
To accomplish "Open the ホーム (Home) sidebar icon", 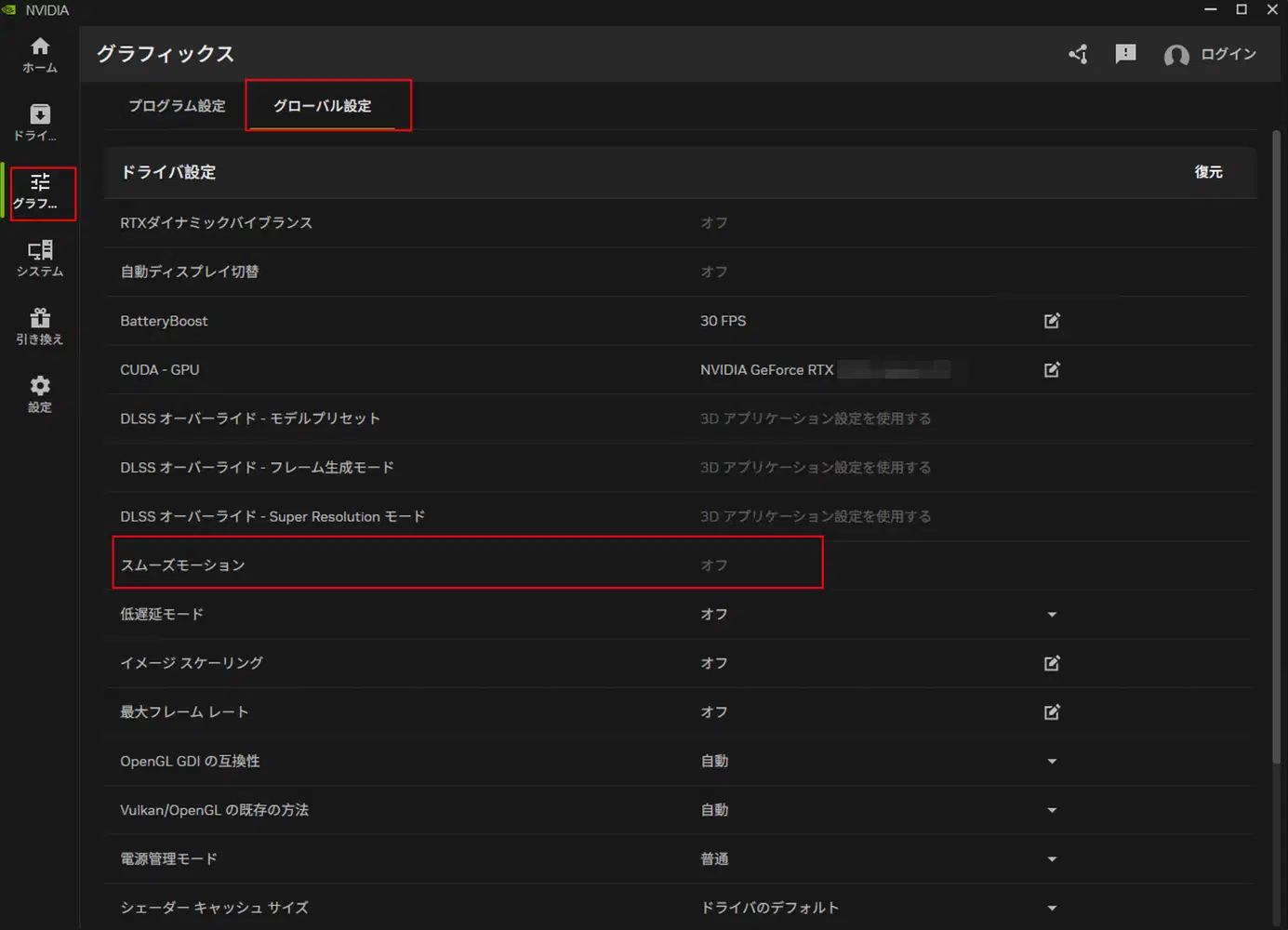I will click(40, 55).
